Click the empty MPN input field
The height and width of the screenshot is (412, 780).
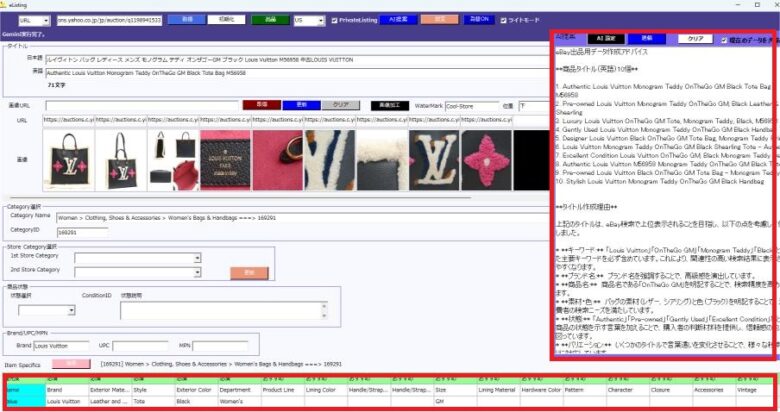pos(220,345)
